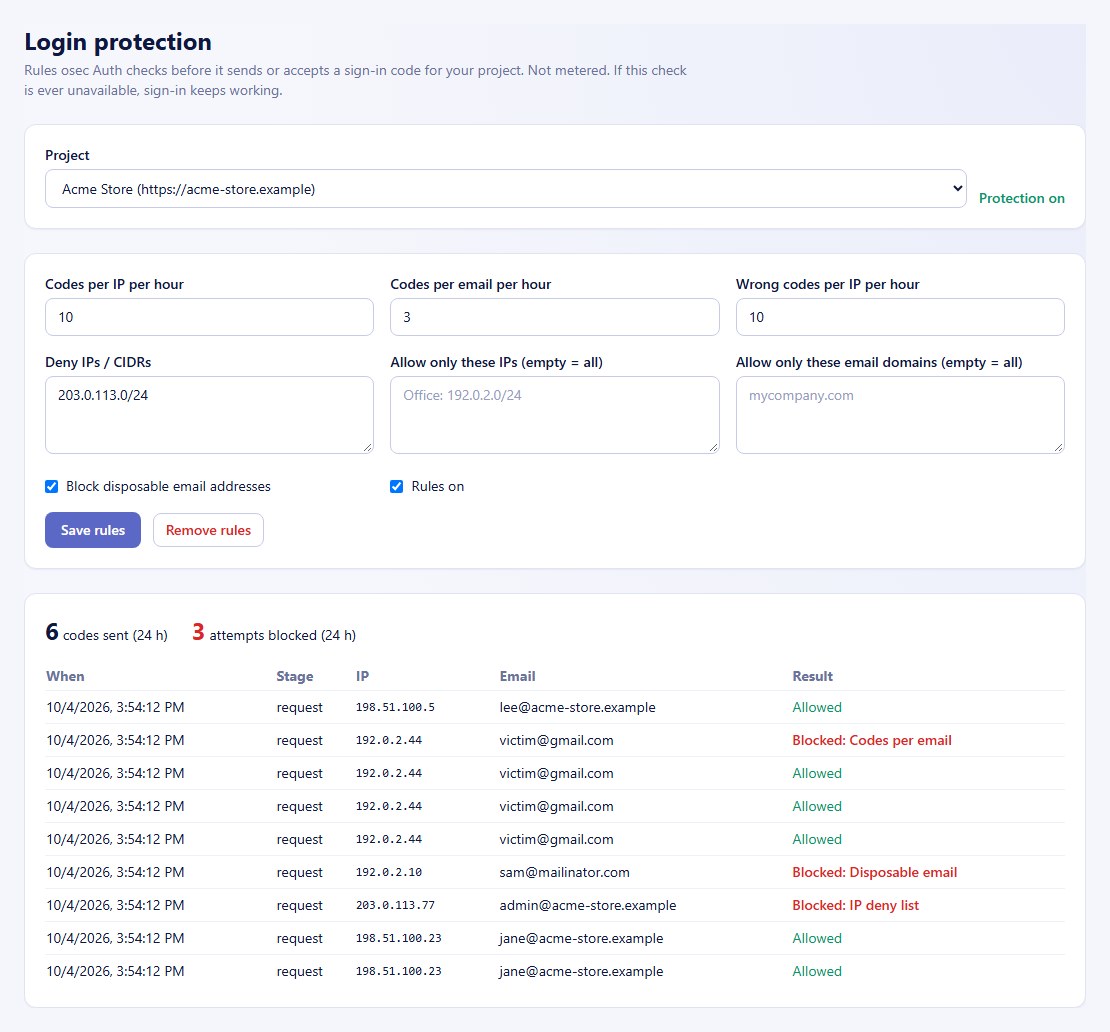Click the Codes per IP per hour label
This screenshot has width=1110, height=1032.
pyautogui.click(x=115, y=285)
